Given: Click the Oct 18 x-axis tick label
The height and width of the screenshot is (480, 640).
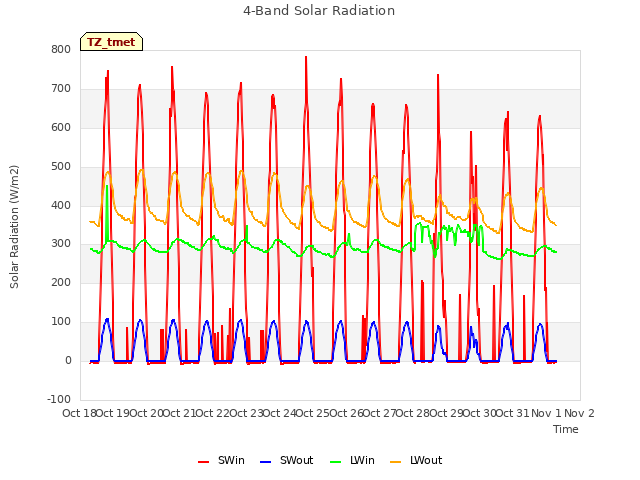Looking at the screenshot, I should point(79,413).
